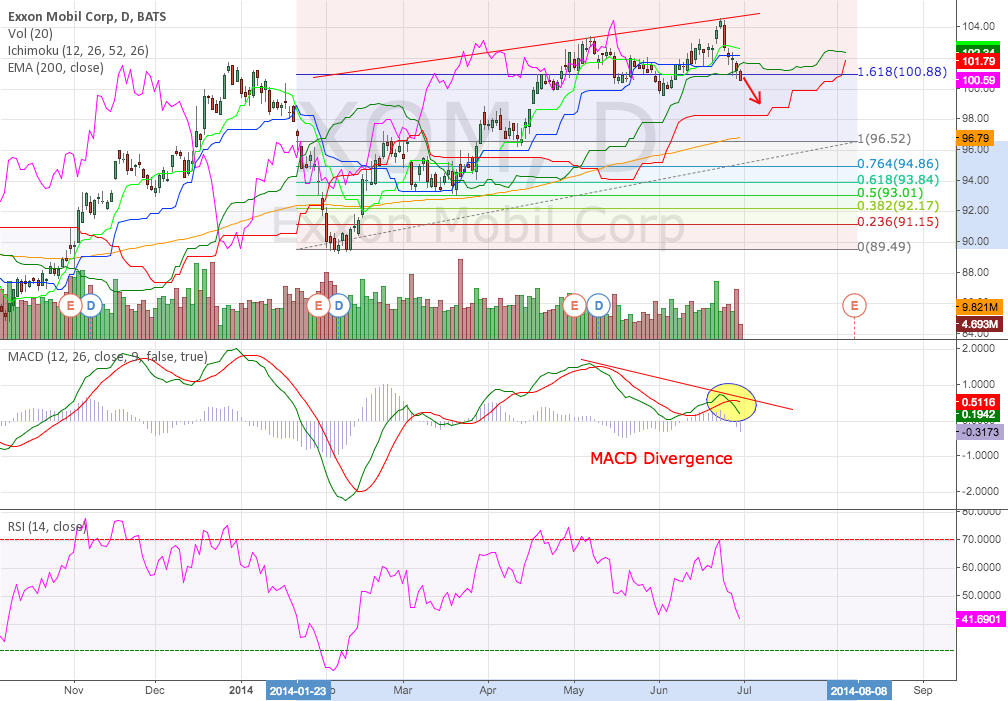Screen dimensions: 1008x701
Task: Click Nov on the time axis
Action: click(74, 691)
